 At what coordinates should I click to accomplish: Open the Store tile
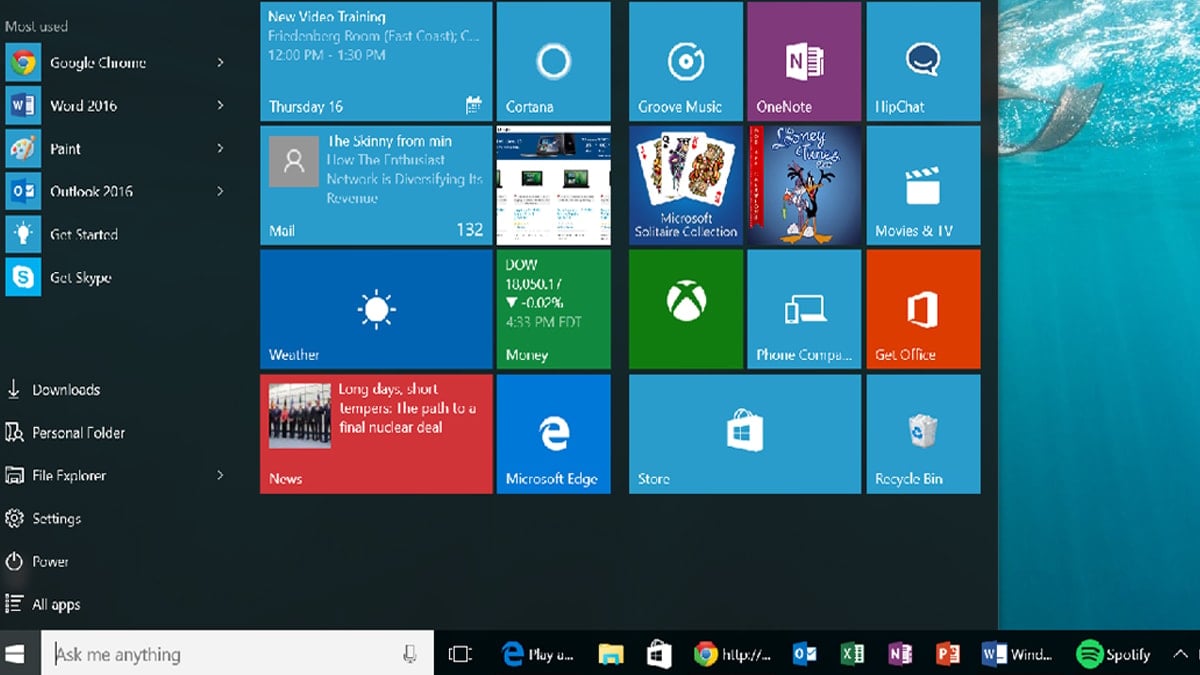[x=744, y=434]
